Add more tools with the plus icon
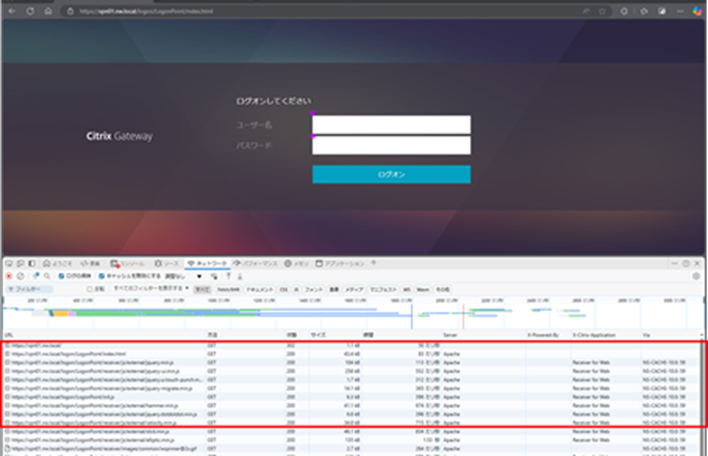 tap(373, 263)
